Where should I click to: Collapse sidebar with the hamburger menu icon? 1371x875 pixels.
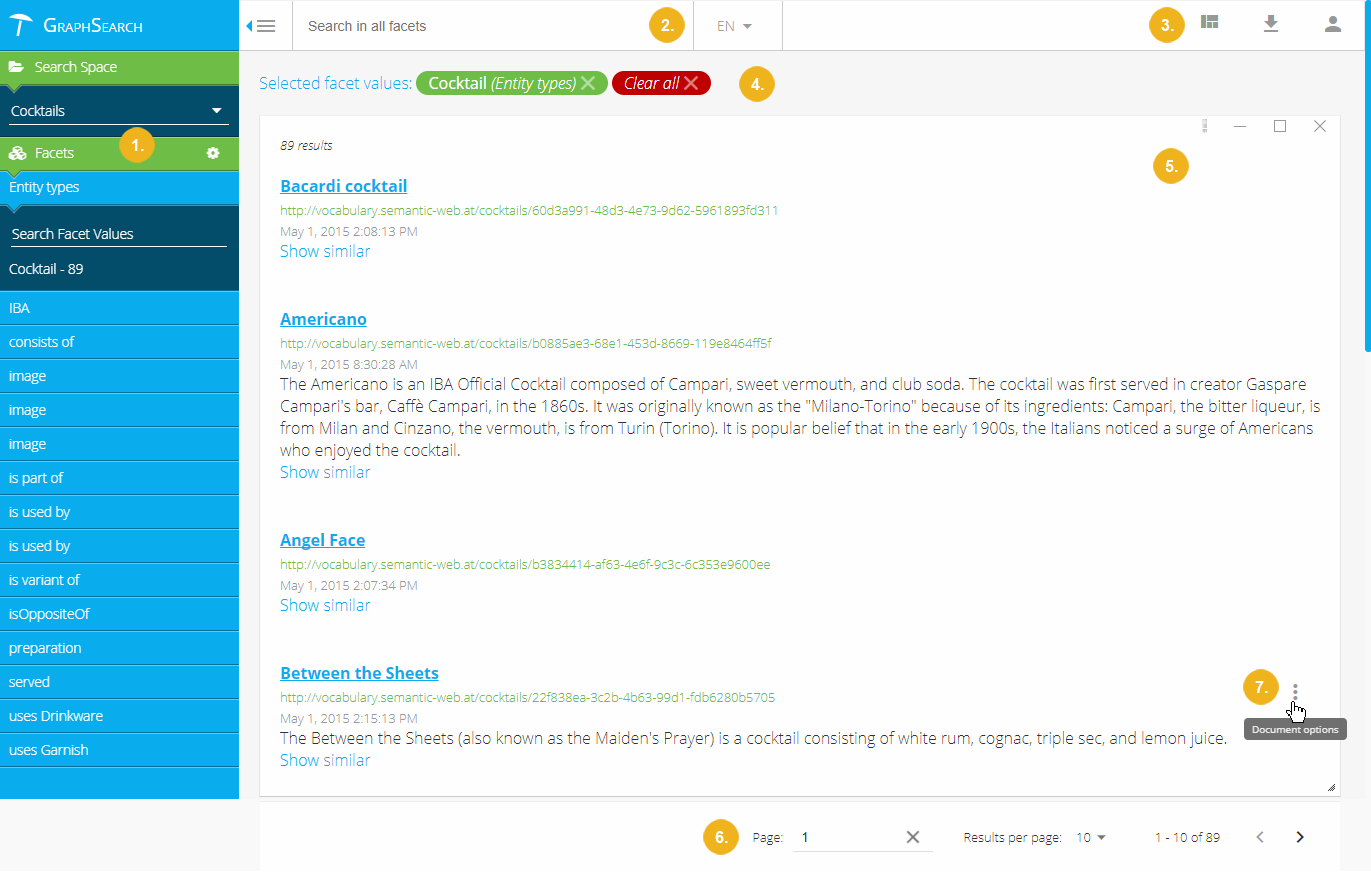[262, 26]
